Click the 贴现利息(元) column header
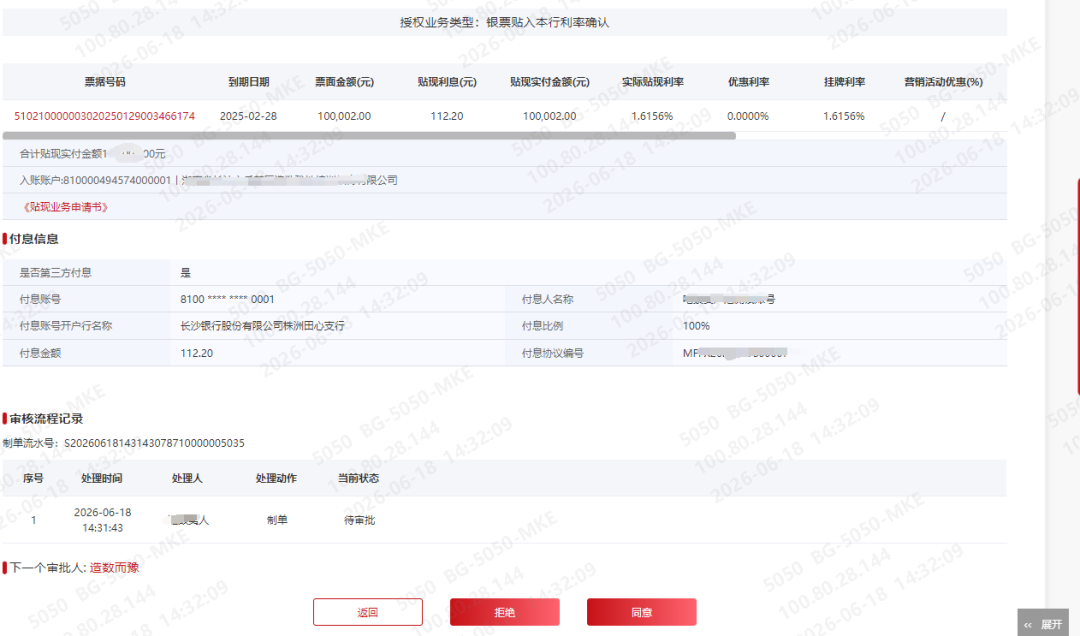Screen dimensions: 1080x636 pyautogui.click(x=447, y=82)
